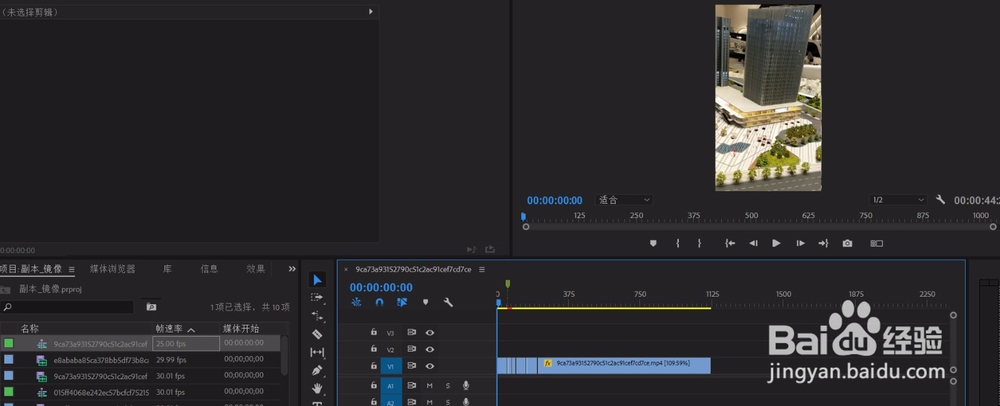Toggle linked selection in timeline

(402, 302)
